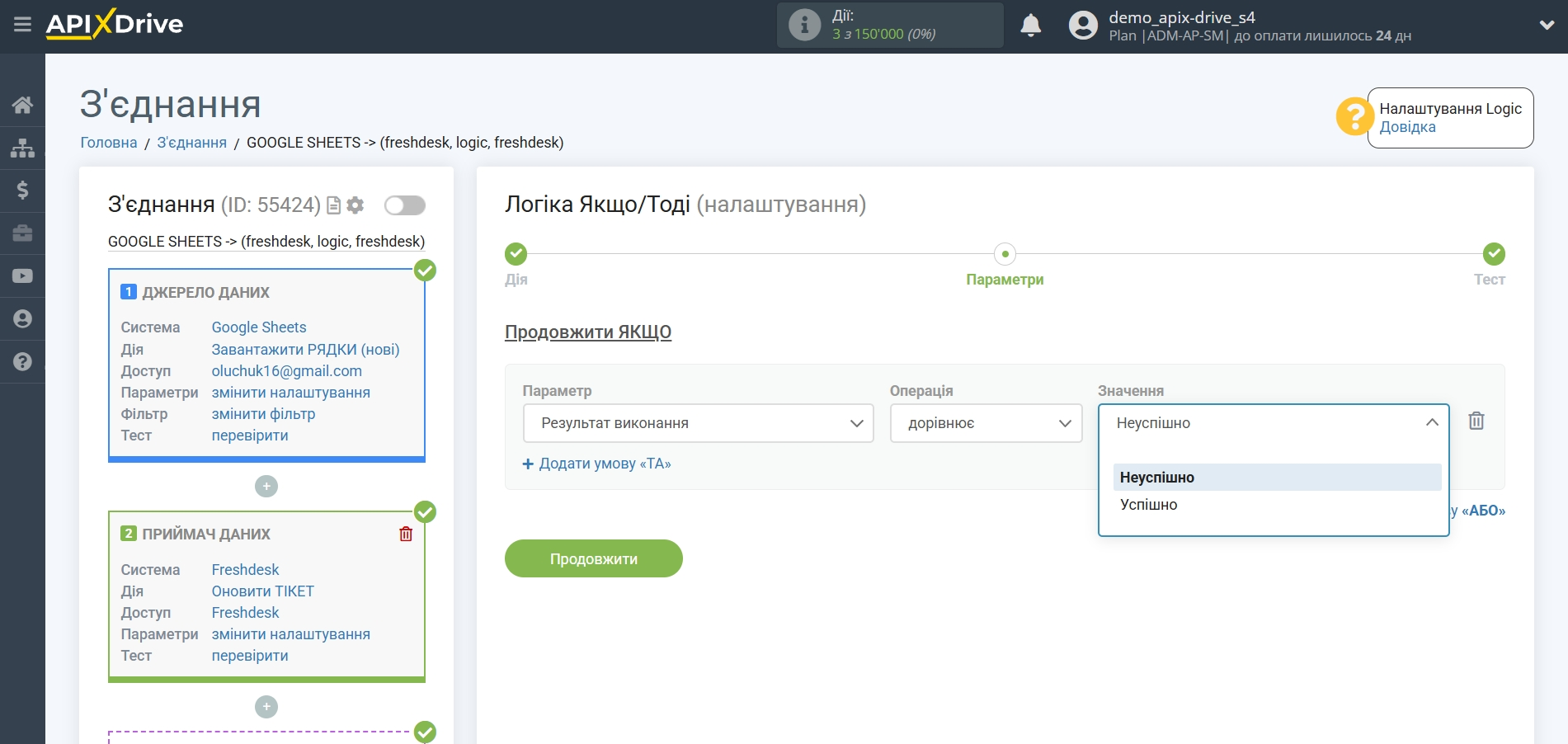Open notifications bell

click(1030, 26)
